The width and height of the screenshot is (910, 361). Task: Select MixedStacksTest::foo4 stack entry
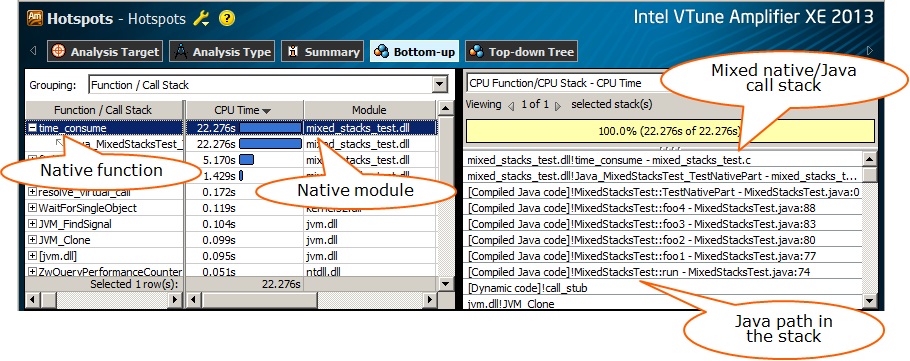pyautogui.click(x=663, y=208)
